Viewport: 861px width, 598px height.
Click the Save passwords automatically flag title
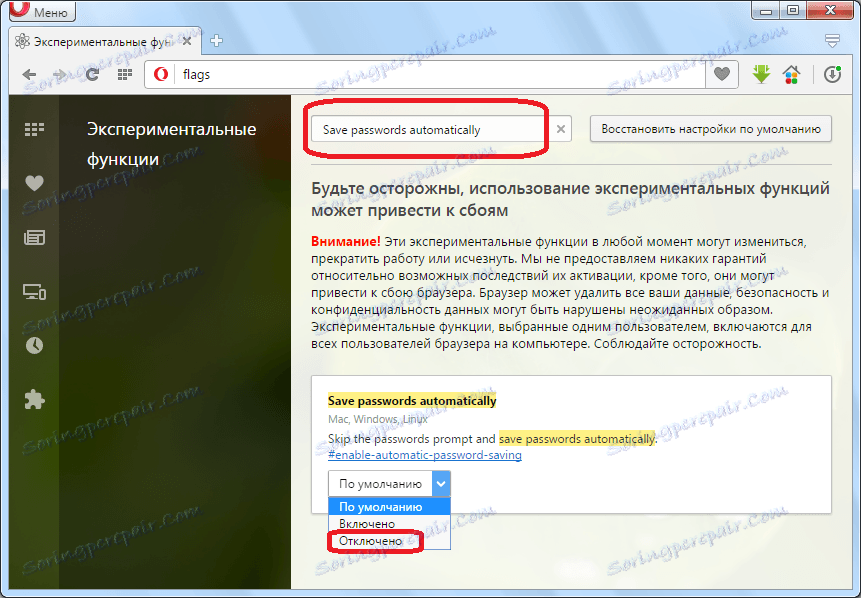coord(412,401)
